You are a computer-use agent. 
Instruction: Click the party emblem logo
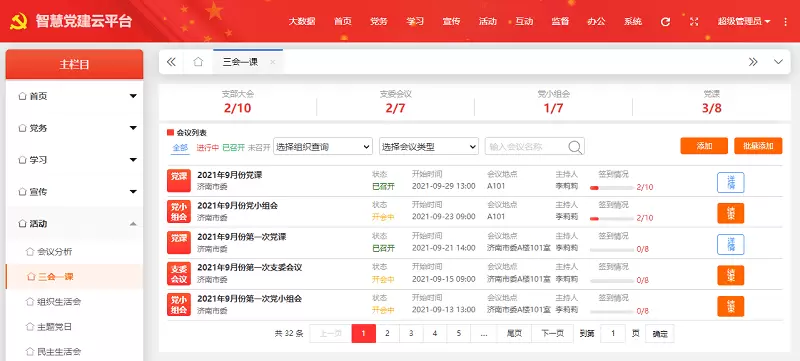[x=19, y=21]
